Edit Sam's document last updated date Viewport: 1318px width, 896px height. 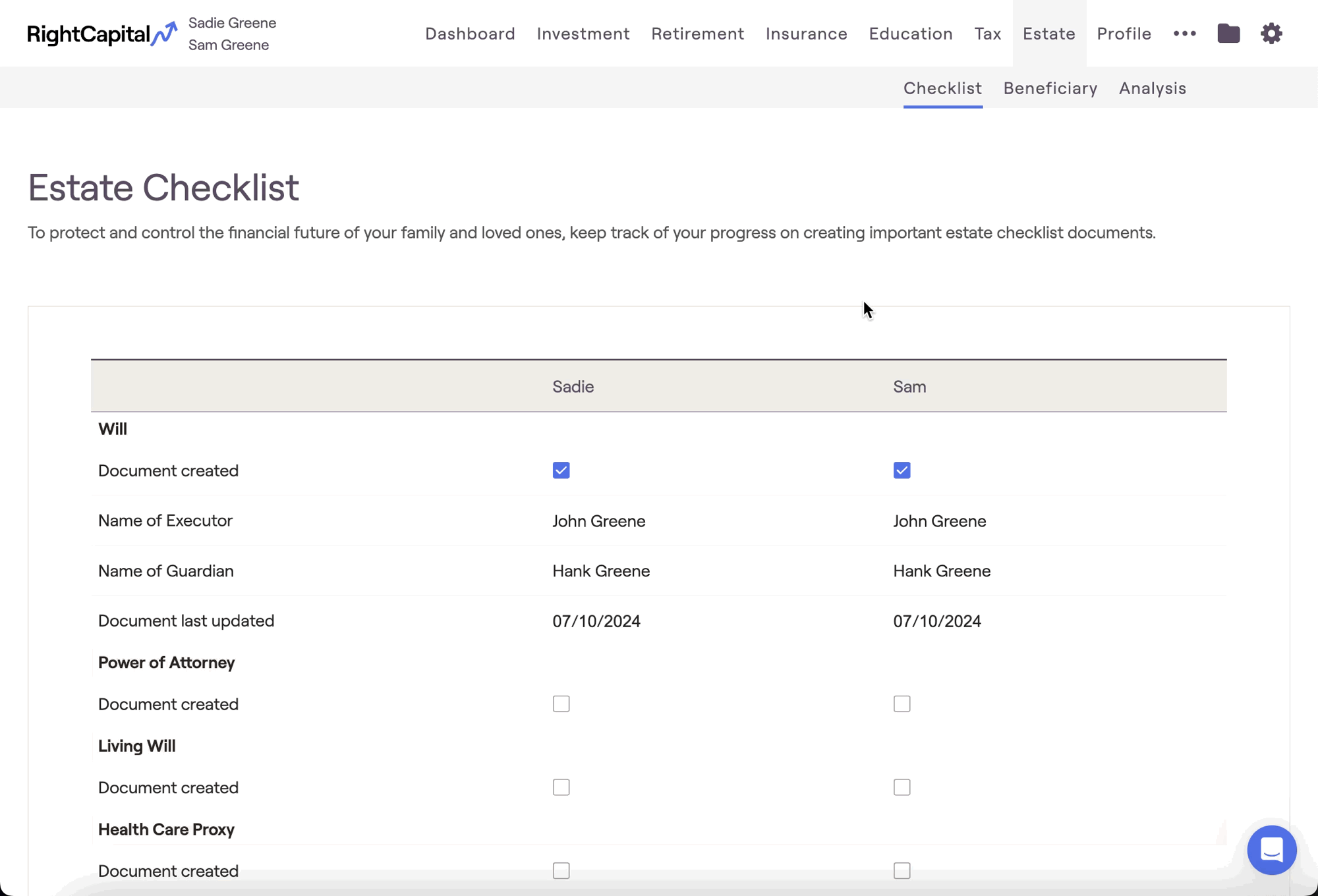[936, 621]
